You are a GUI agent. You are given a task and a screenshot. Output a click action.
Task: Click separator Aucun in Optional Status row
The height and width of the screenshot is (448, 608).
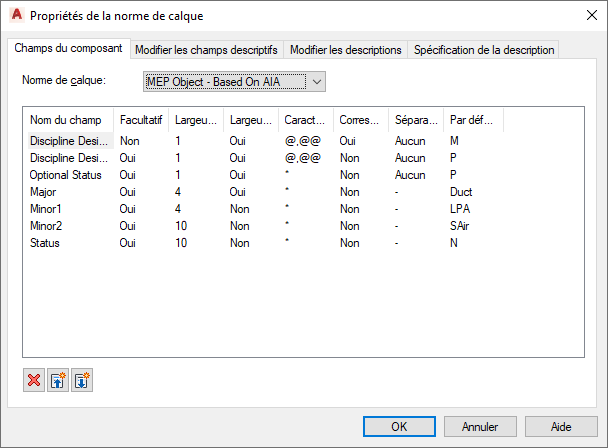tap(410, 175)
